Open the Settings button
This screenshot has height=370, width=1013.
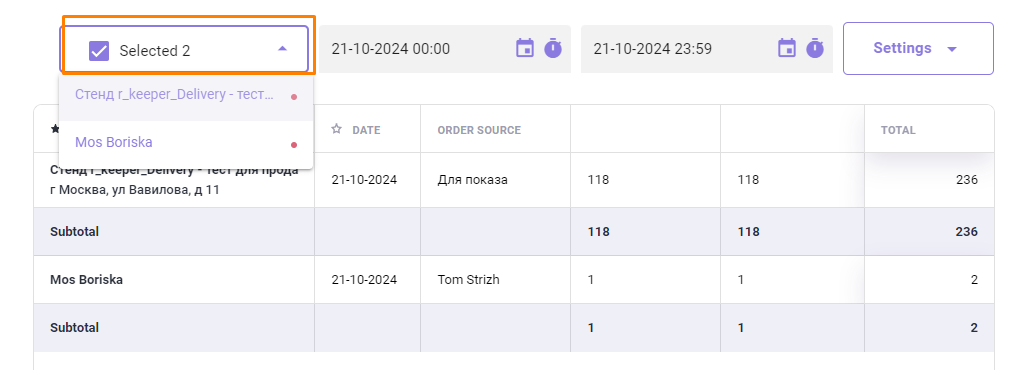[x=918, y=48]
